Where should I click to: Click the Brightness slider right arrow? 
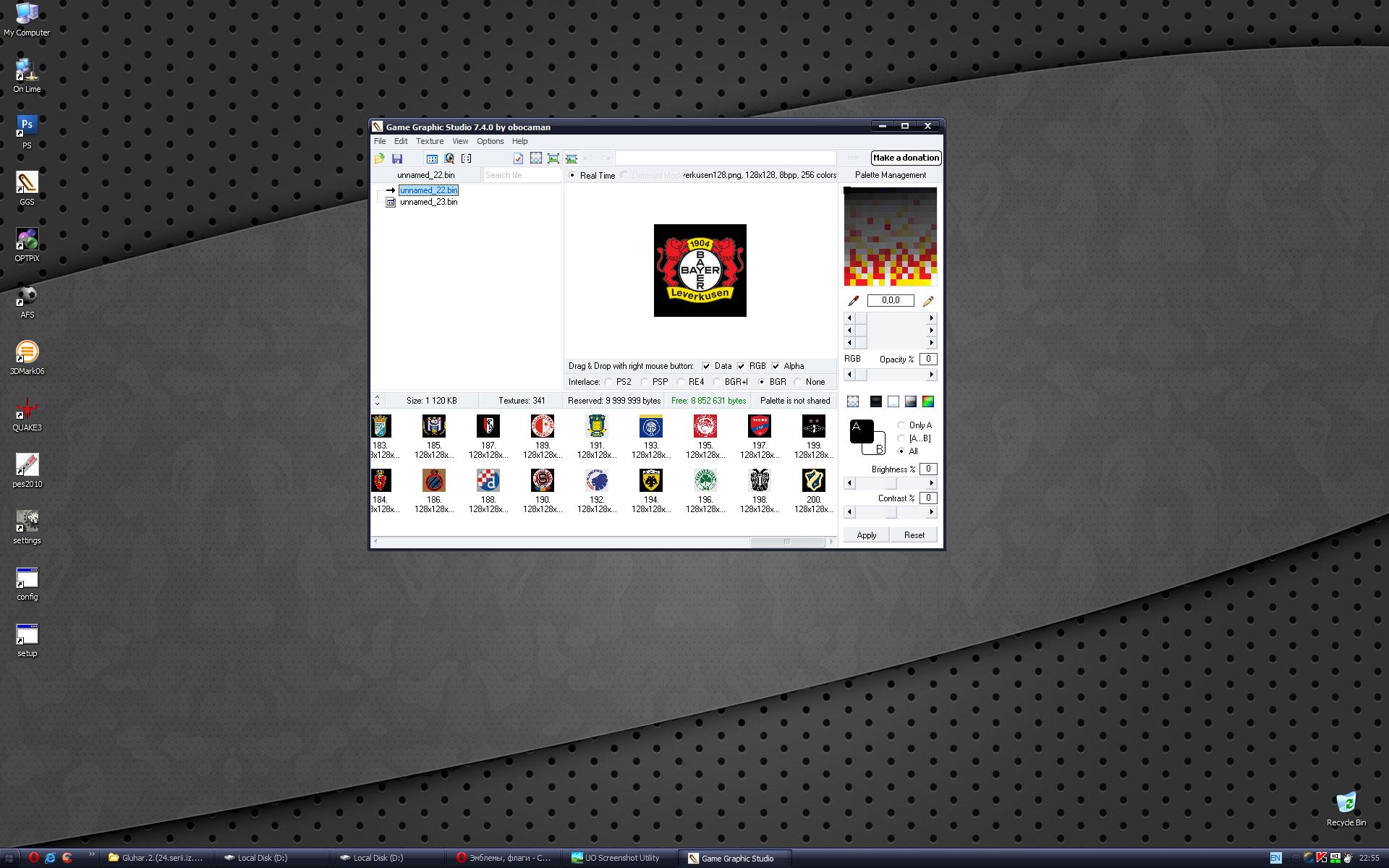click(x=932, y=483)
